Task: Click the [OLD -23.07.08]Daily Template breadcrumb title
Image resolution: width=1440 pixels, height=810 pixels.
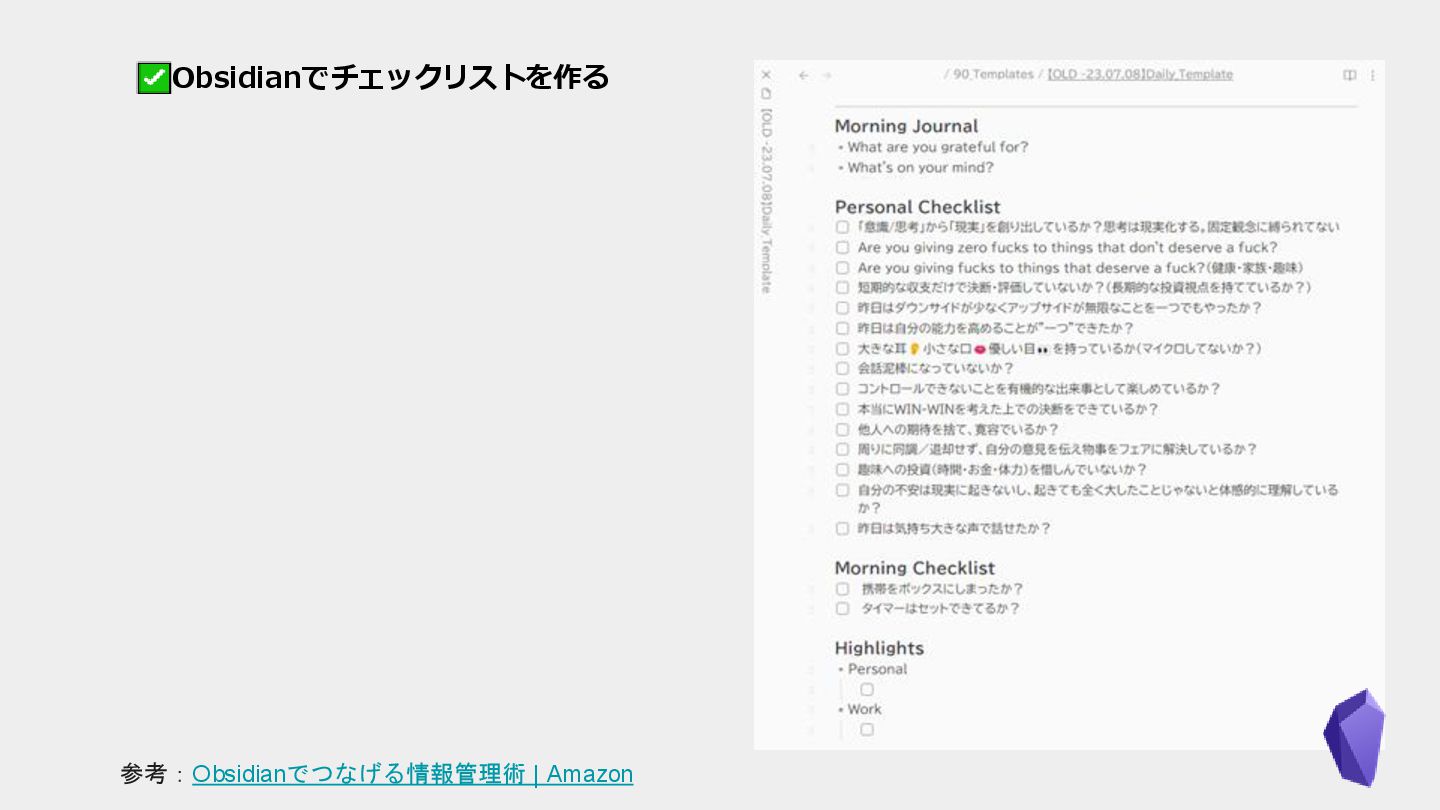Action: (x=1140, y=75)
